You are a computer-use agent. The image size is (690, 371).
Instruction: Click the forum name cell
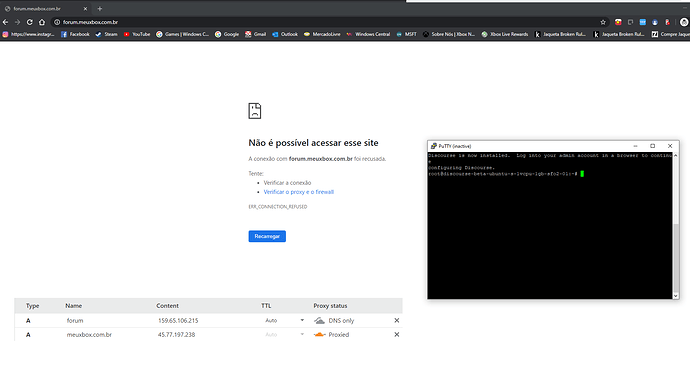75,320
